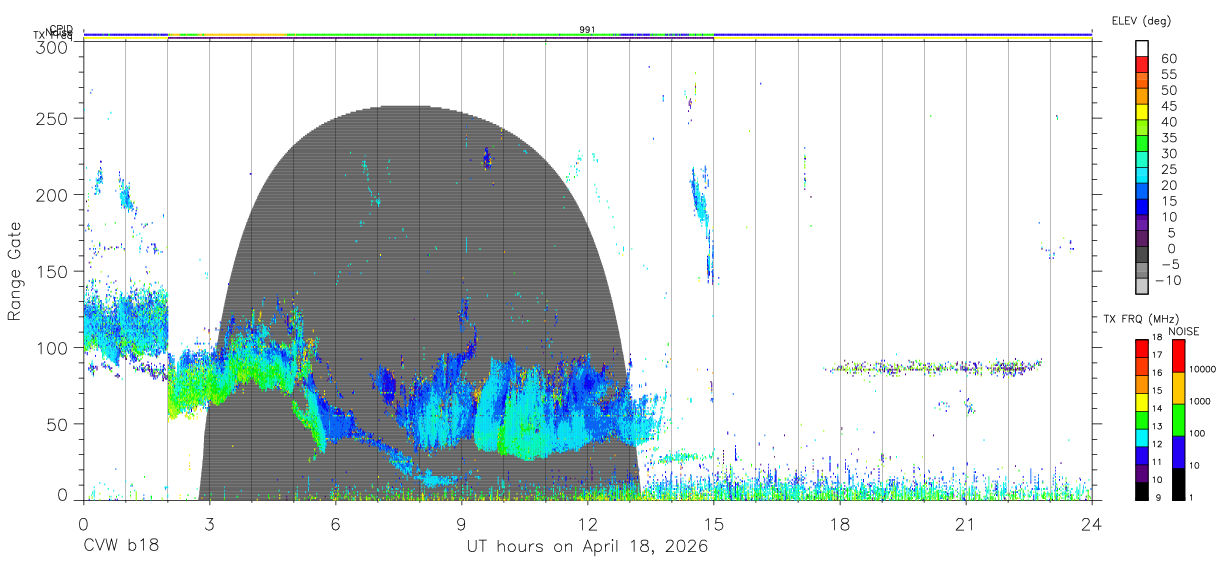Click the 'ELEV (deg)' colorbar title
Screen dimensions: 1228x567
[x=1141, y=20]
